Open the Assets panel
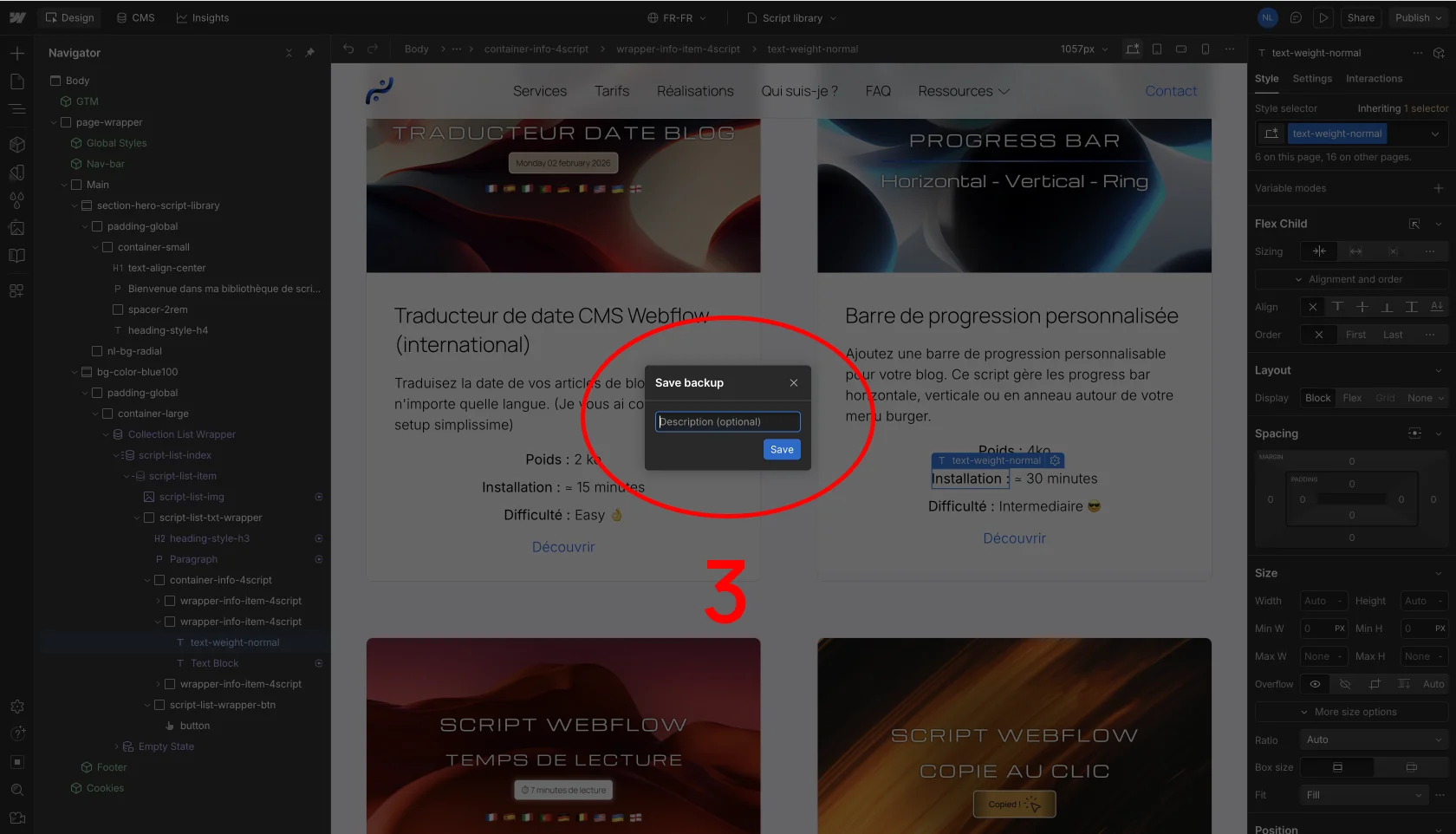This screenshot has height=834, width=1456. pyautogui.click(x=16, y=228)
